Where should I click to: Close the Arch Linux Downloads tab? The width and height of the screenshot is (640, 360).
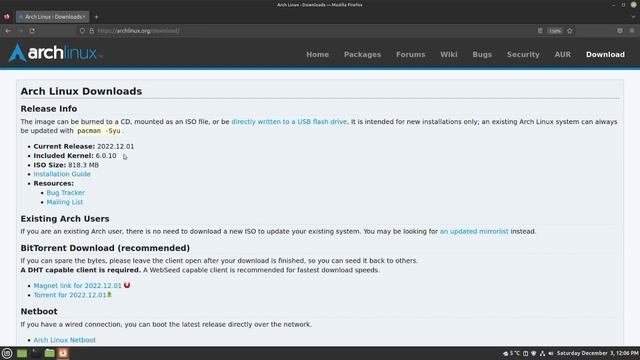coord(84,17)
